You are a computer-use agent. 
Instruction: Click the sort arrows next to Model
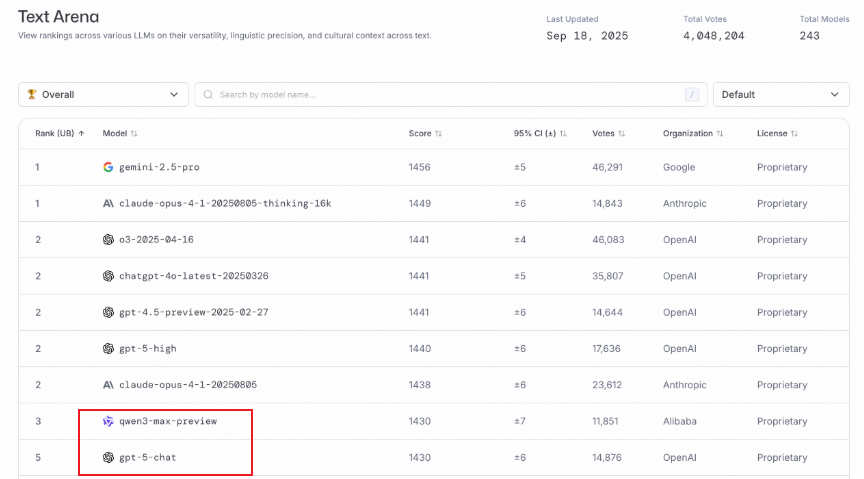click(x=134, y=133)
